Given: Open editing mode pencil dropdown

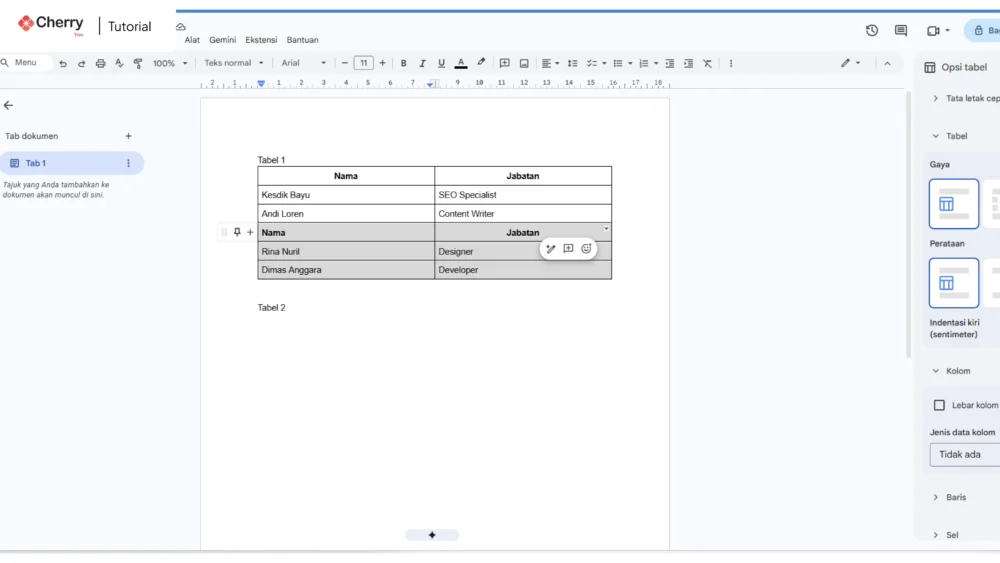Looking at the screenshot, I should pos(850,63).
